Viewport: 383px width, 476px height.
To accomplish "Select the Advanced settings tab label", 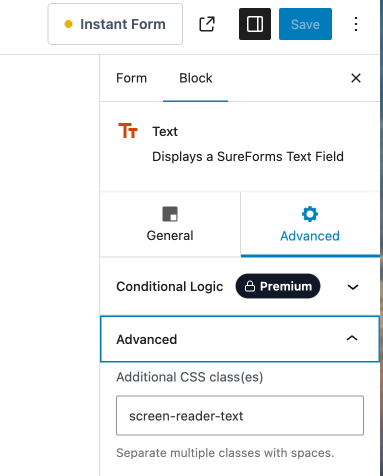I will 310,236.
